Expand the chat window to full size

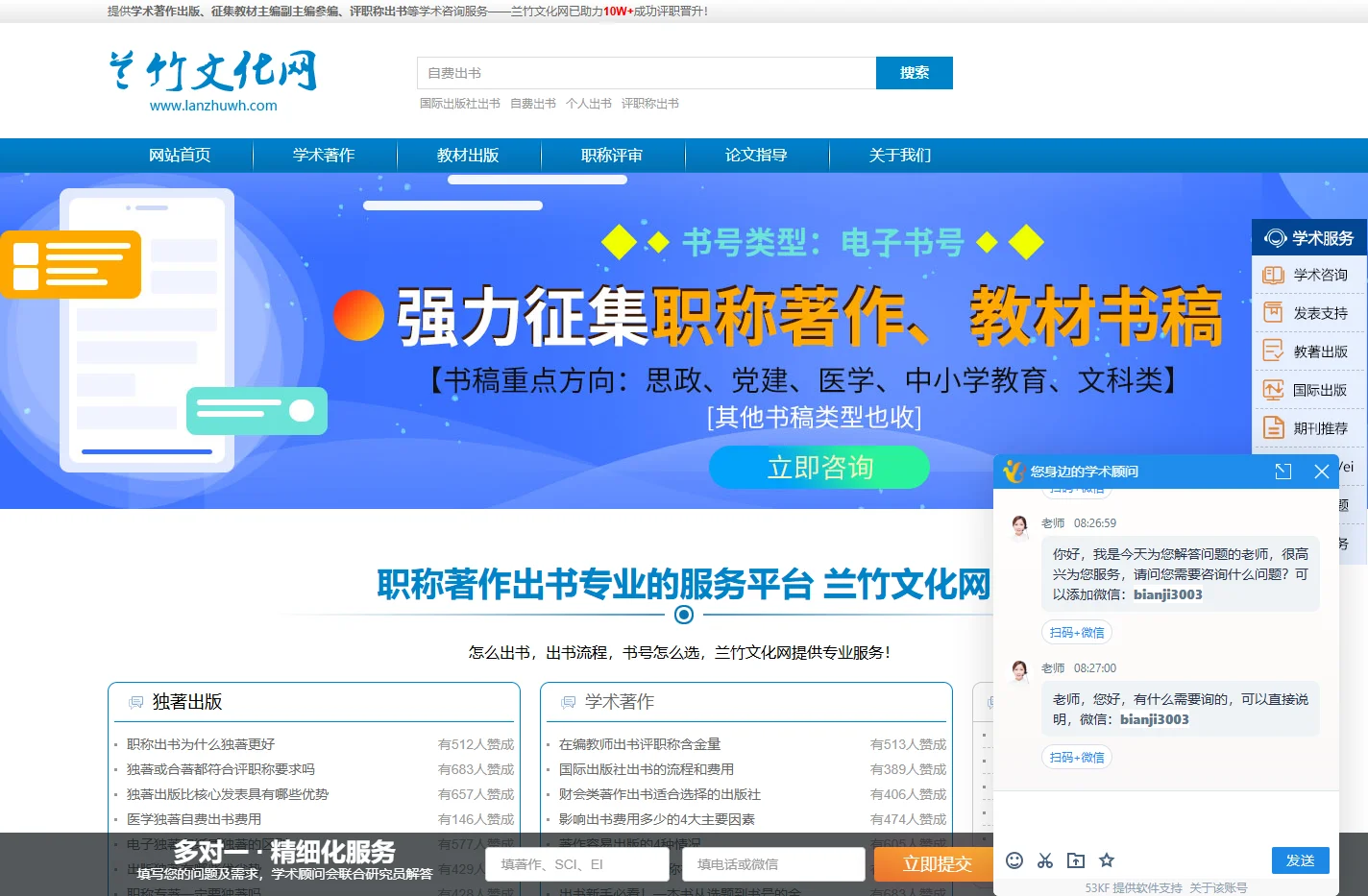point(1283,472)
